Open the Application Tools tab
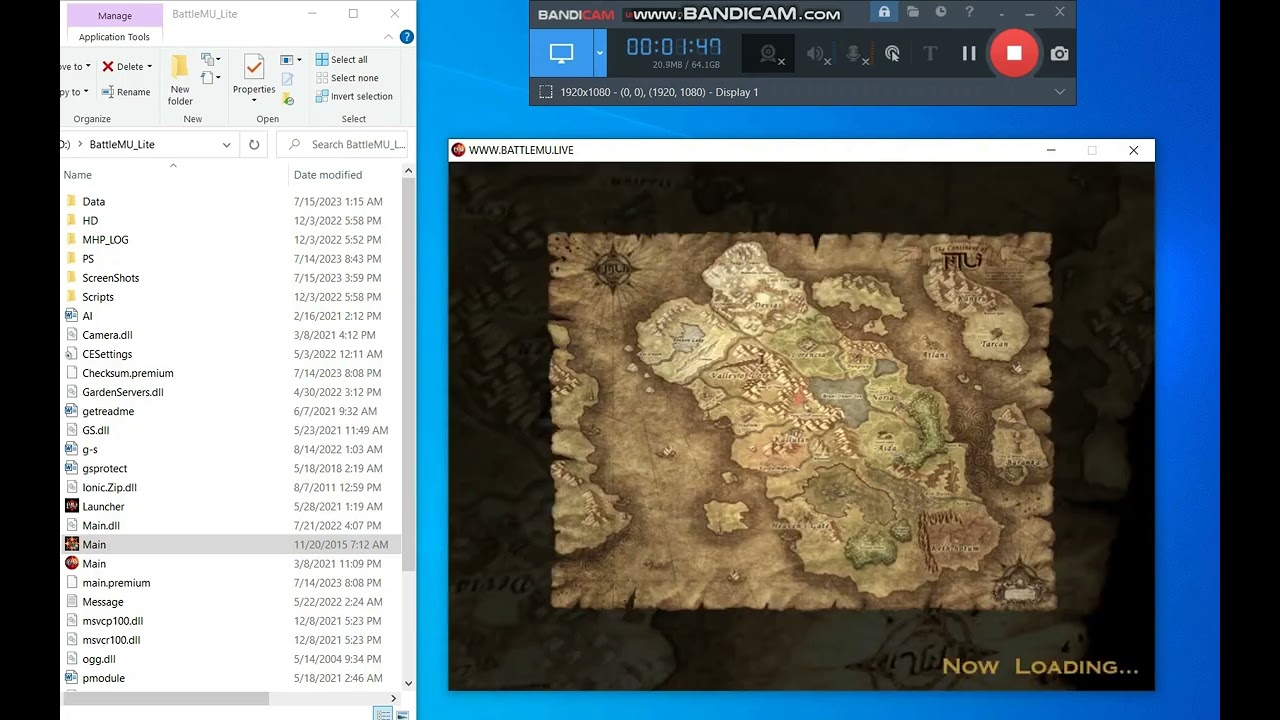The width and height of the screenshot is (1280, 720). tap(115, 37)
